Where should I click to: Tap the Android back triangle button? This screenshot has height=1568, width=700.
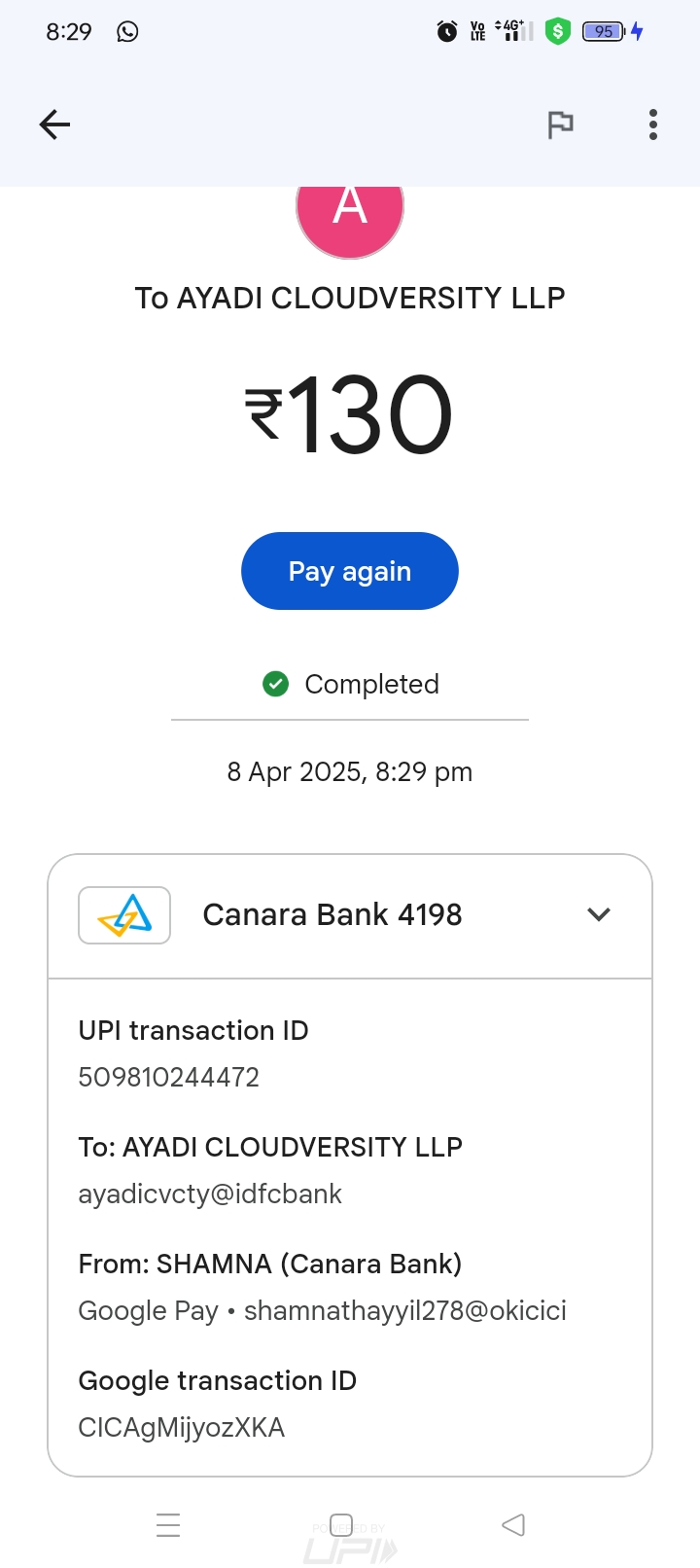click(513, 1524)
